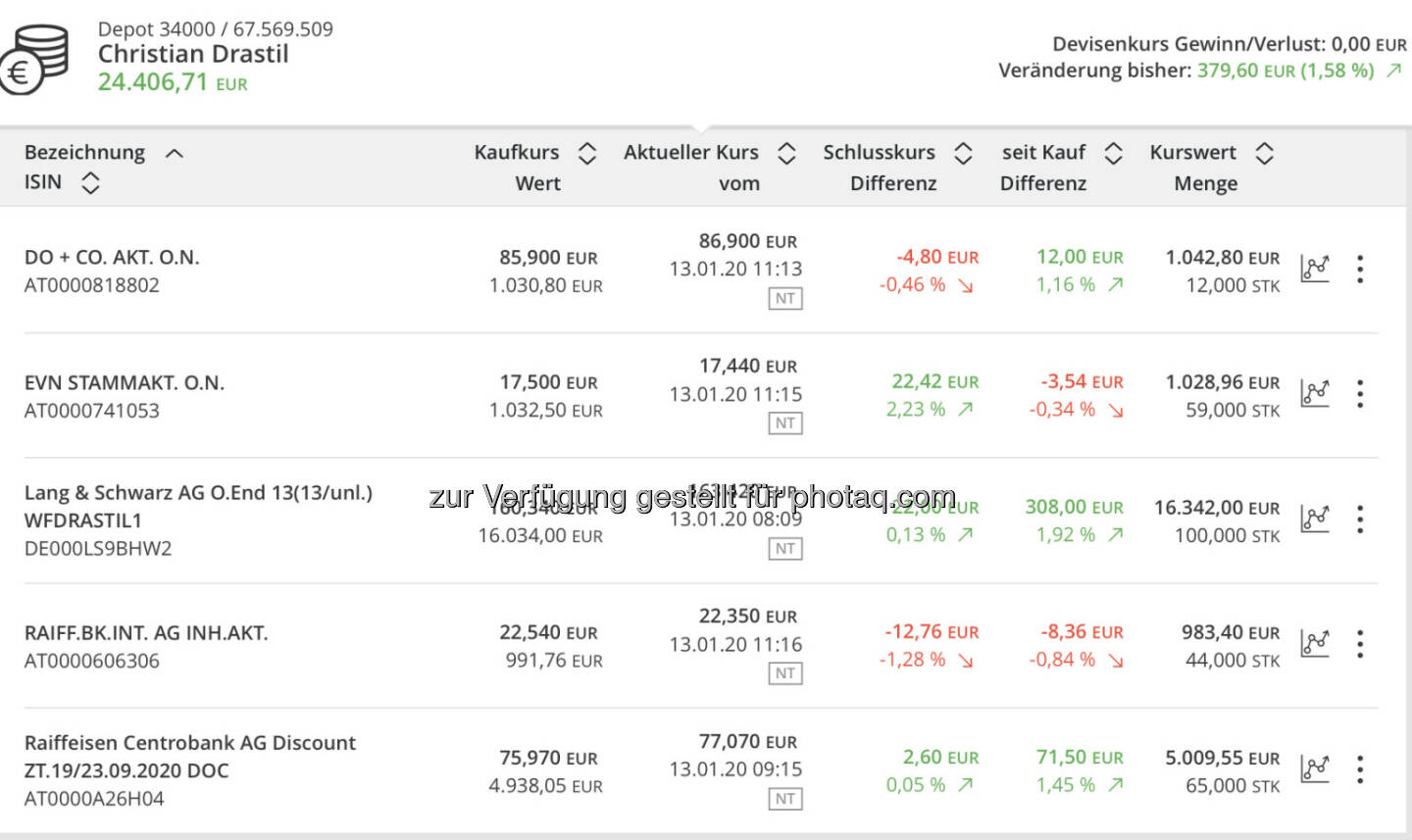Collapse sort caret next to Bezeichnung
Screen dimensions: 1412x840
[x=175, y=153]
